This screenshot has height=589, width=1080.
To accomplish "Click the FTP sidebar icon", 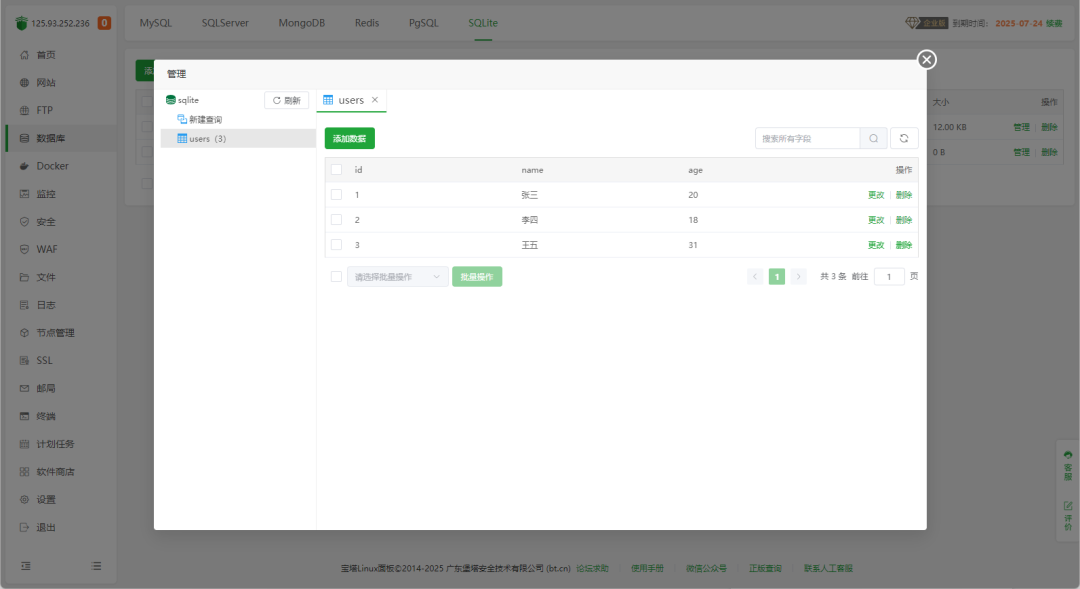I will 24,110.
